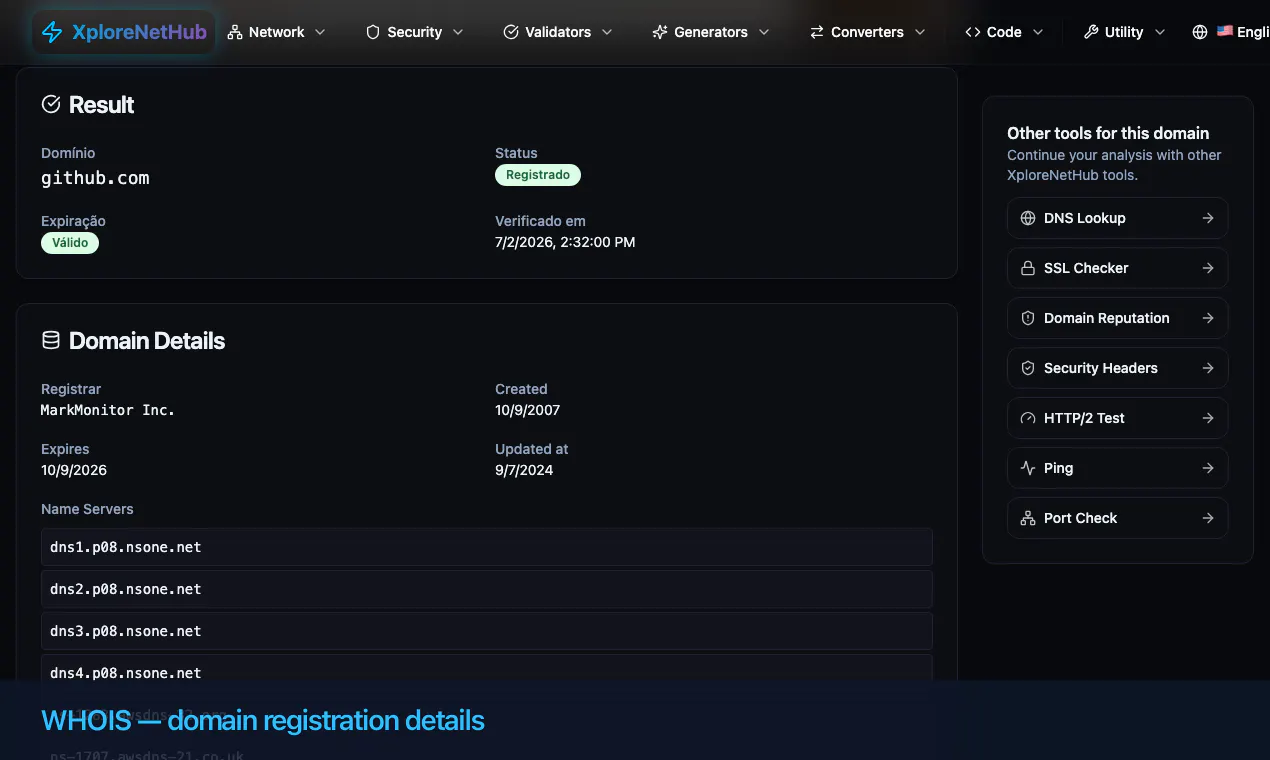
Task: Click the gauge icon beside HTTP/2 Test
Action: tap(1028, 418)
